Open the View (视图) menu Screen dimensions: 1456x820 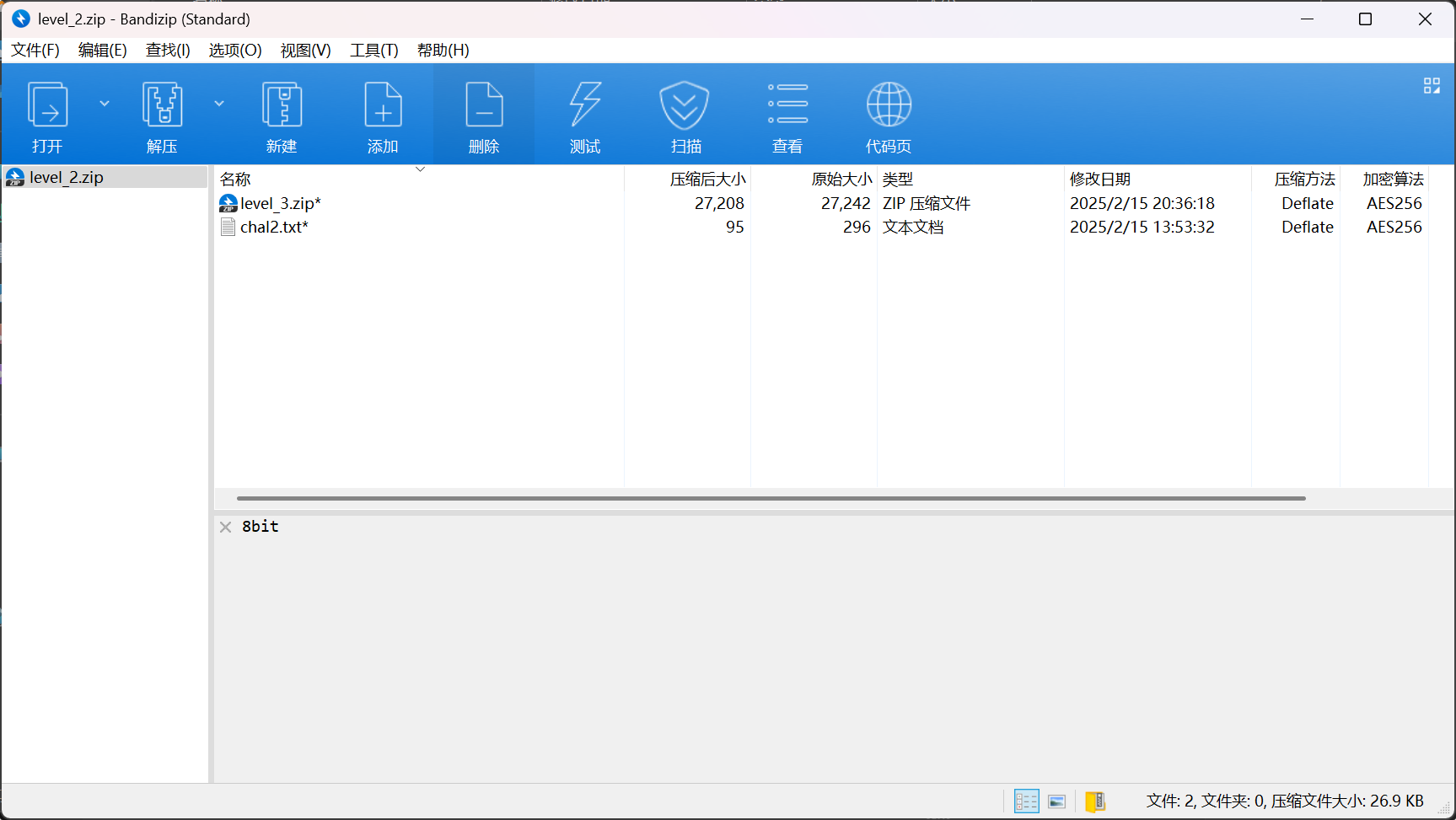pos(305,51)
